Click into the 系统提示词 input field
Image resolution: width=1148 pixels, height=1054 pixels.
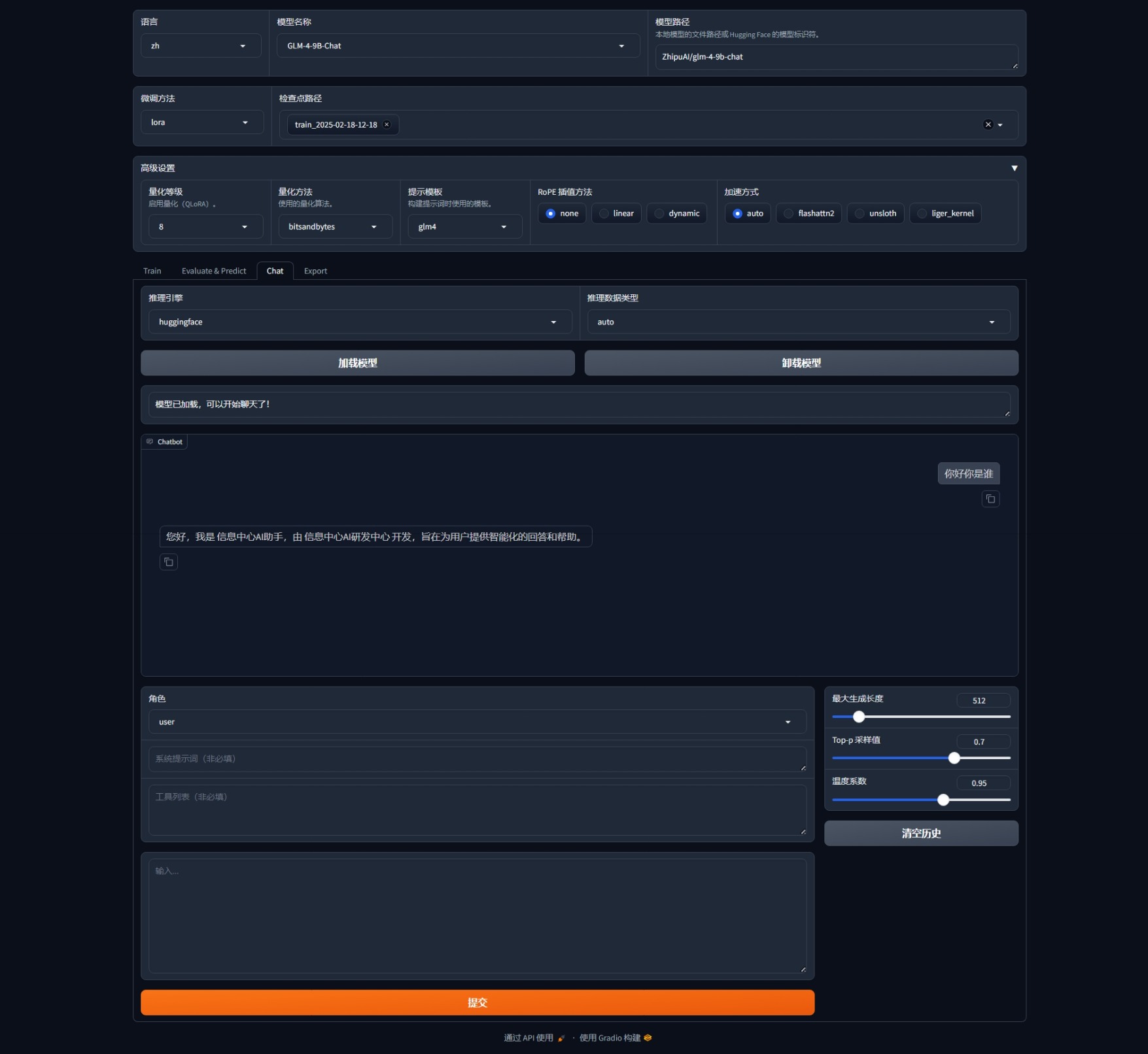477,759
